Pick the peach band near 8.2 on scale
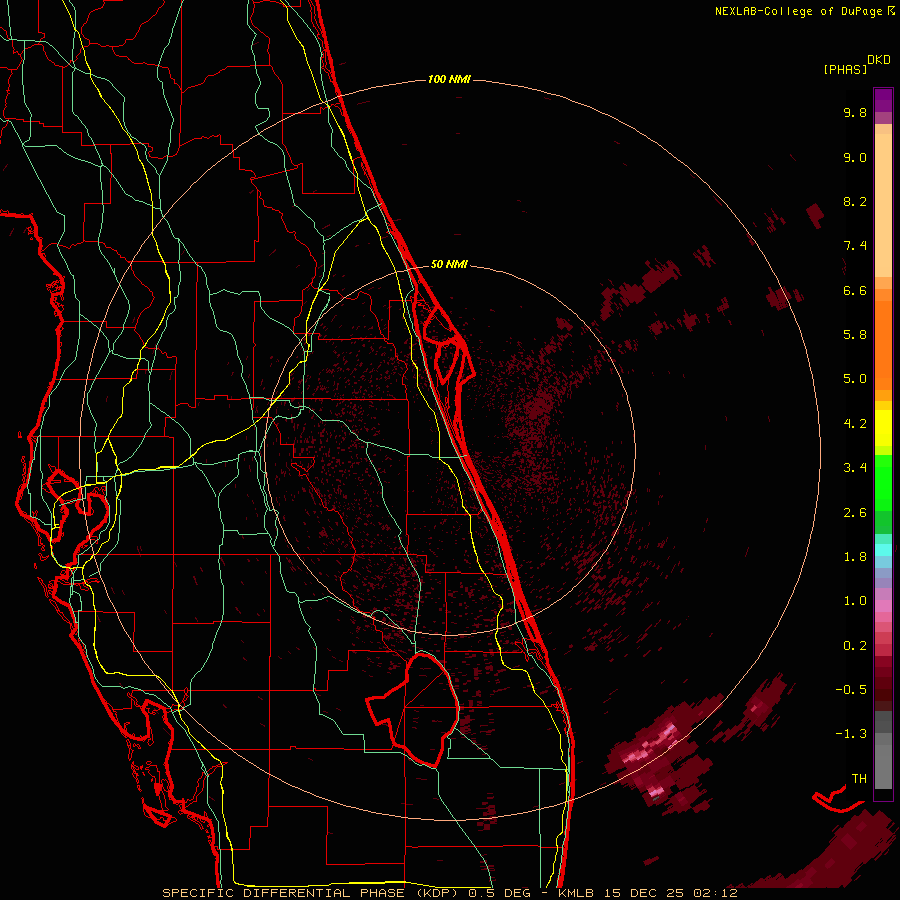 tap(883, 204)
